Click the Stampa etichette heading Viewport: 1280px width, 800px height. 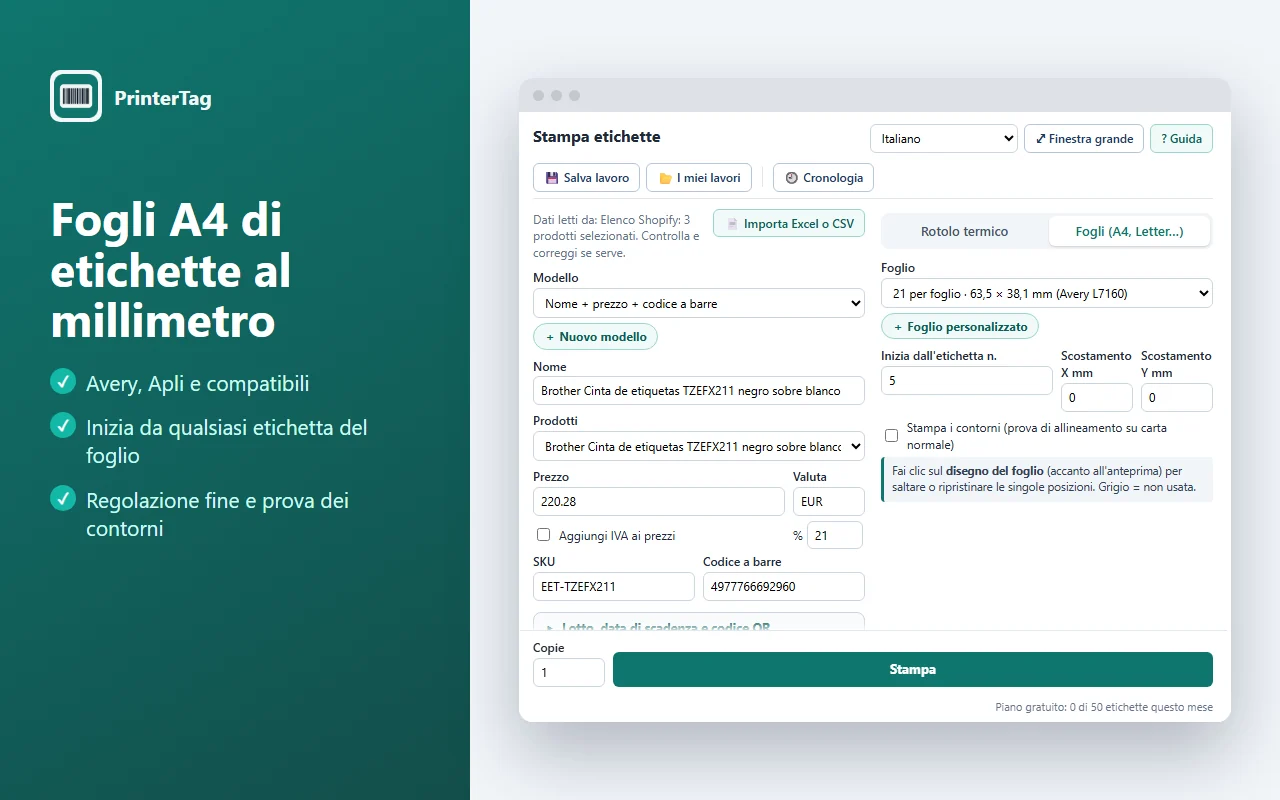(x=597, y=137)
